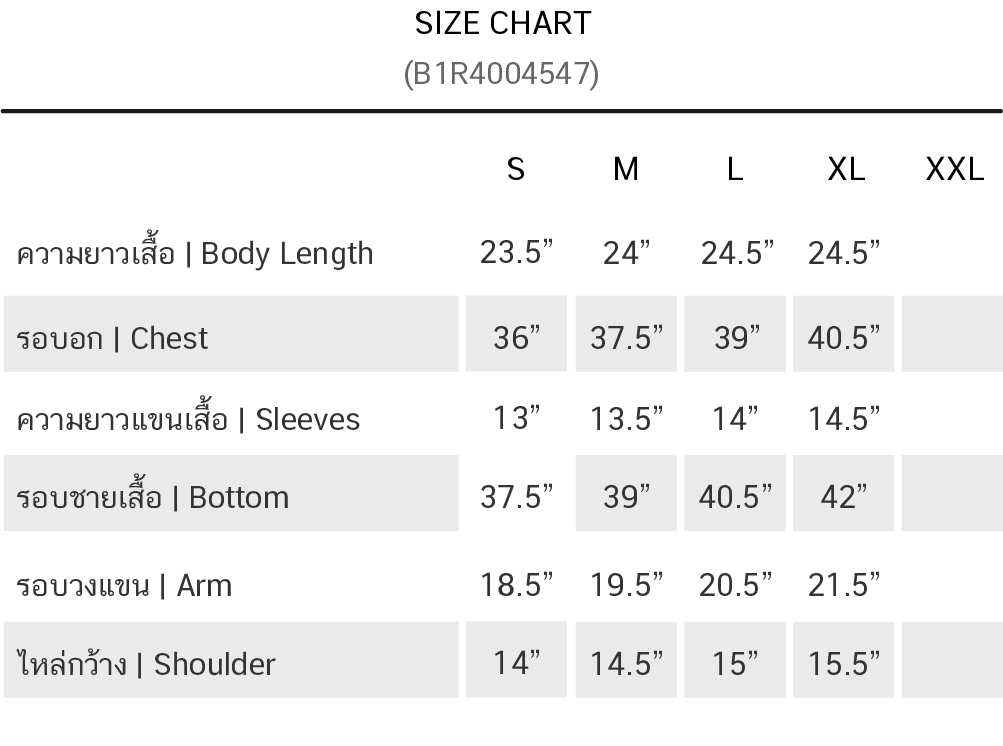Click Bottom value 42” for size XL
Screen dimensions: 1003x746
point(844,496)
